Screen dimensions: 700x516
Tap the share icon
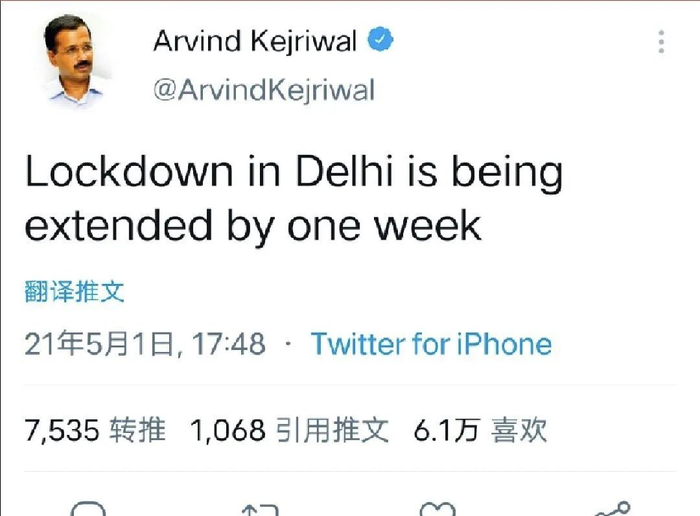610,509
